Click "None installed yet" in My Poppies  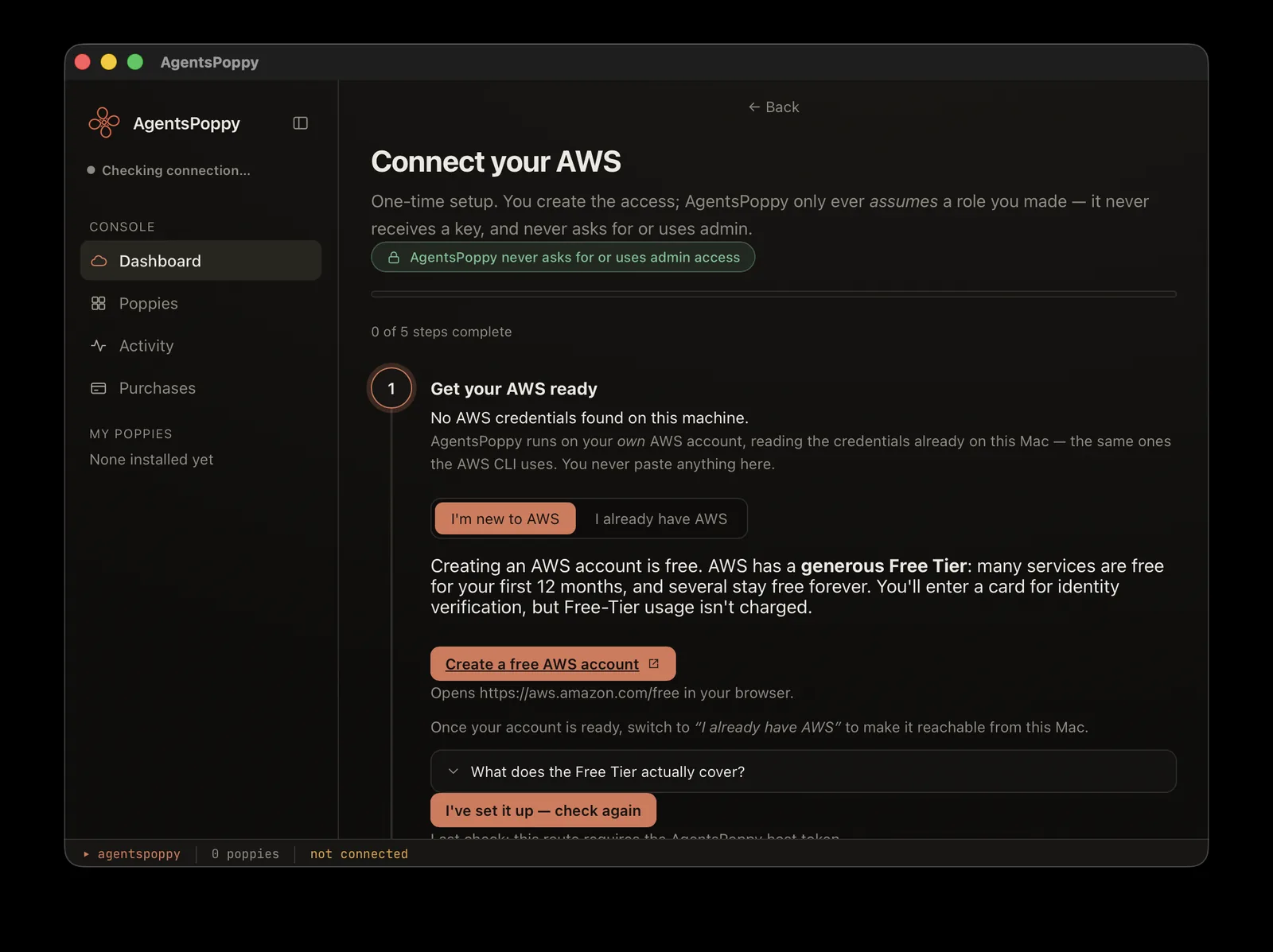coord(151,460)
